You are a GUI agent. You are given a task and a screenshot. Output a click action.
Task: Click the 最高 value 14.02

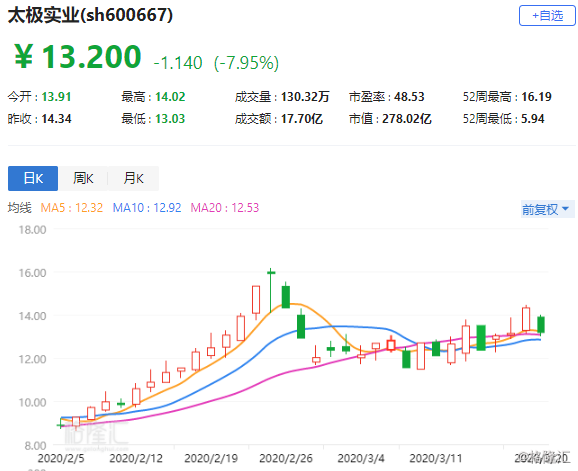(170, 97)
